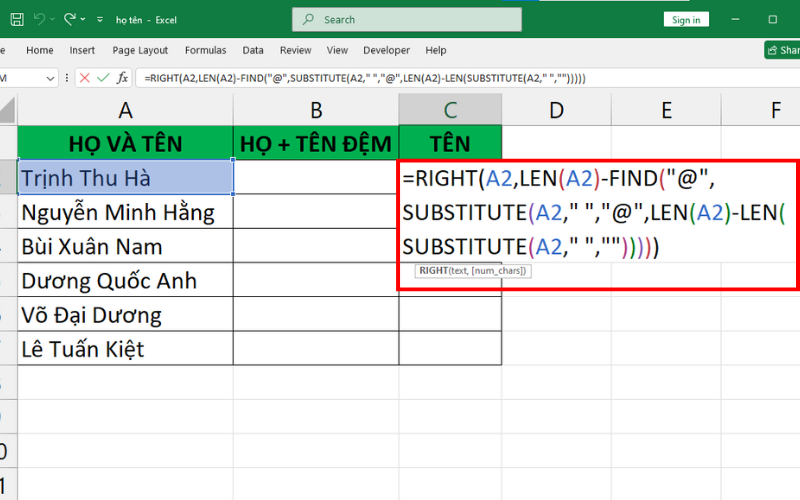Click empty column B cell beside Nguyễn Minh Hằng
This screenshot has width=800, height=500.
[316, 212]
